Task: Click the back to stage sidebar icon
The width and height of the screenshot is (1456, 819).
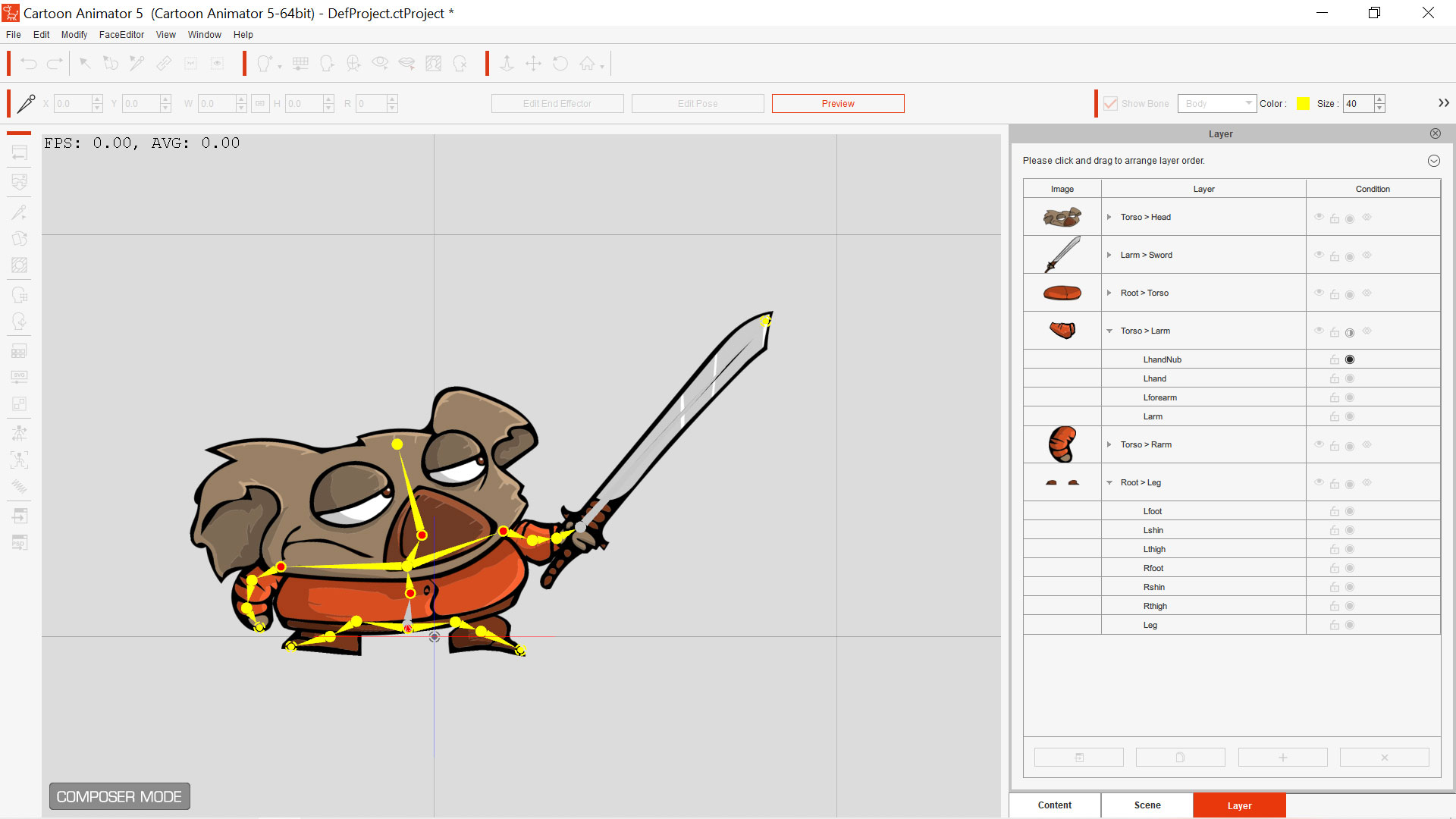Action: [20, 152]
